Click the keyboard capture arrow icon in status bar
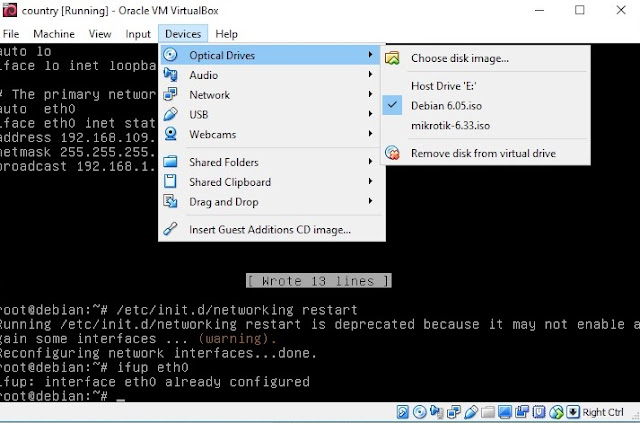Image resolution: width=640 pixels, height=423 pixels. pyautogui.click(x=573, y=412)
